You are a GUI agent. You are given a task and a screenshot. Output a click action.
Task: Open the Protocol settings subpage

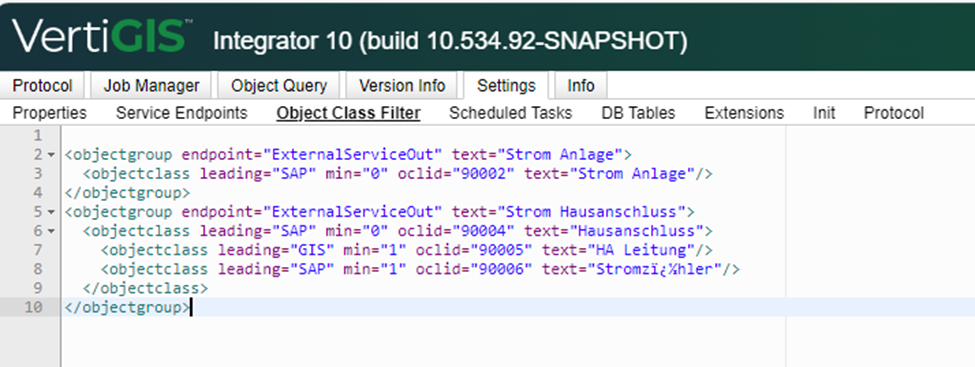click(894, 113)
